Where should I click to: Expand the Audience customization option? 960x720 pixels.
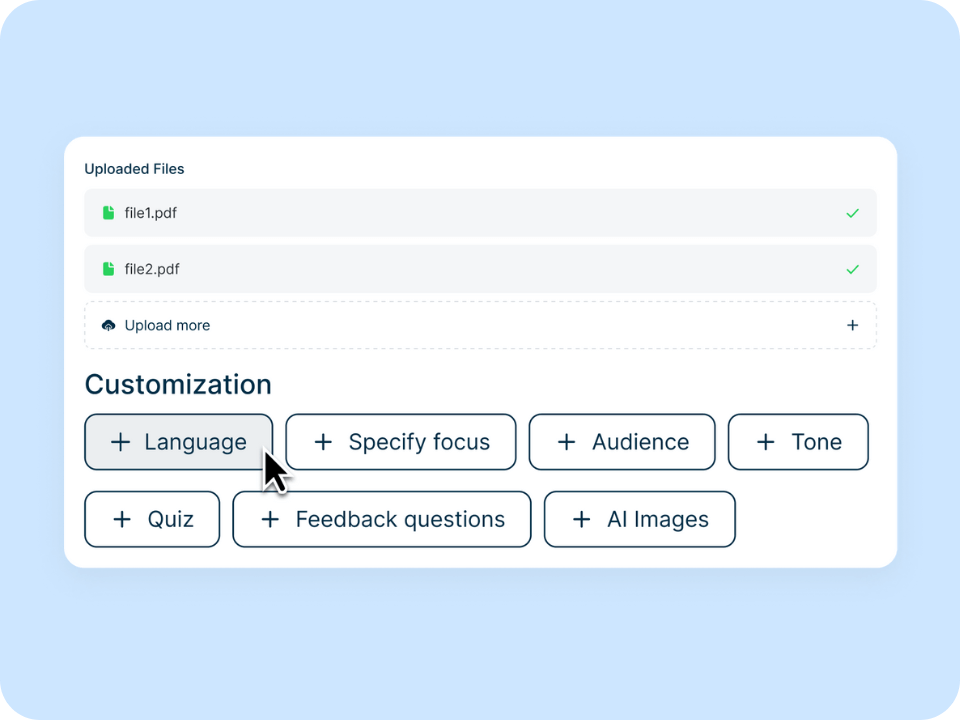621,441
